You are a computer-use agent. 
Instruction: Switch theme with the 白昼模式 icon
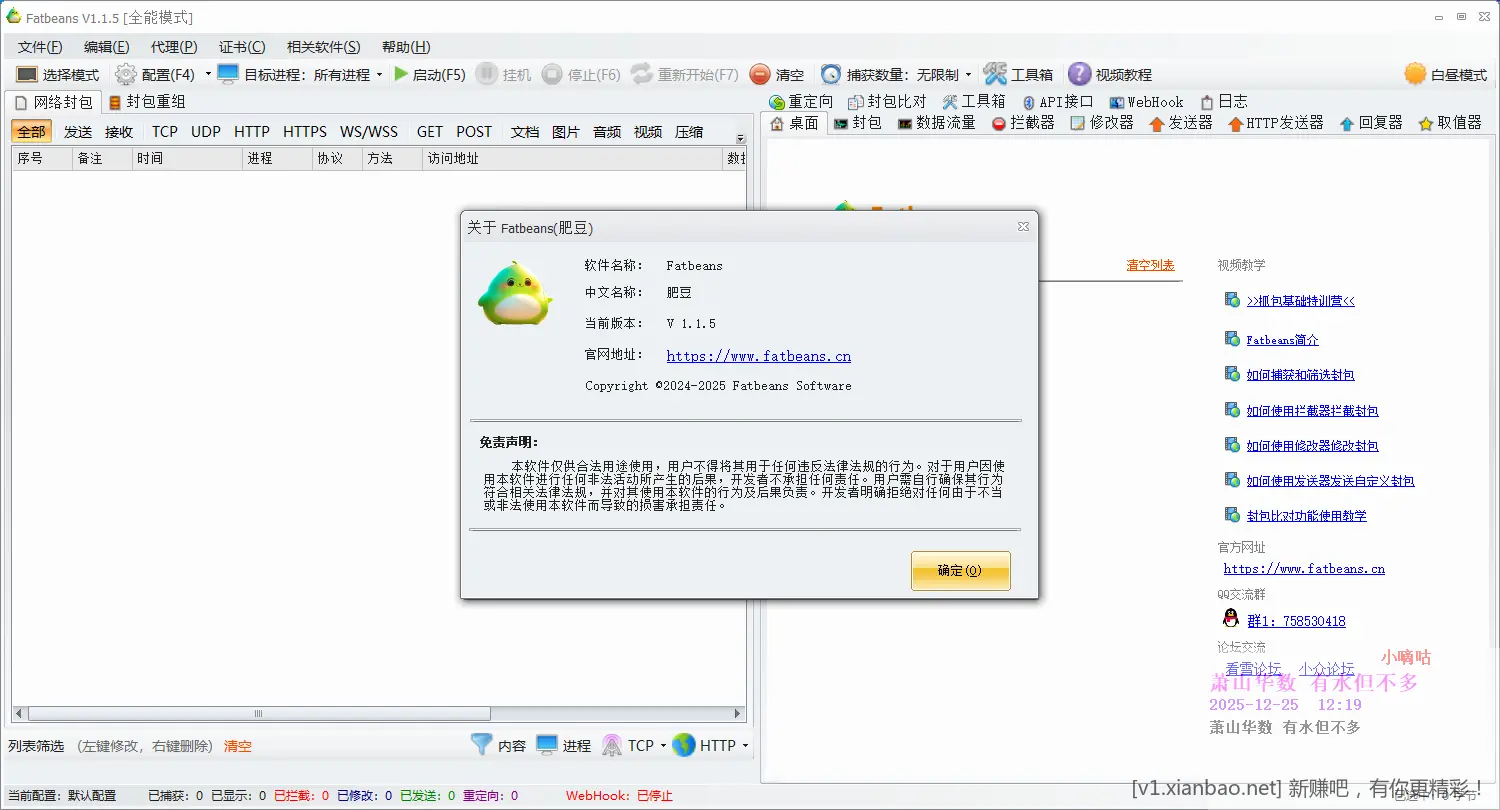(x=1443, y=73)
